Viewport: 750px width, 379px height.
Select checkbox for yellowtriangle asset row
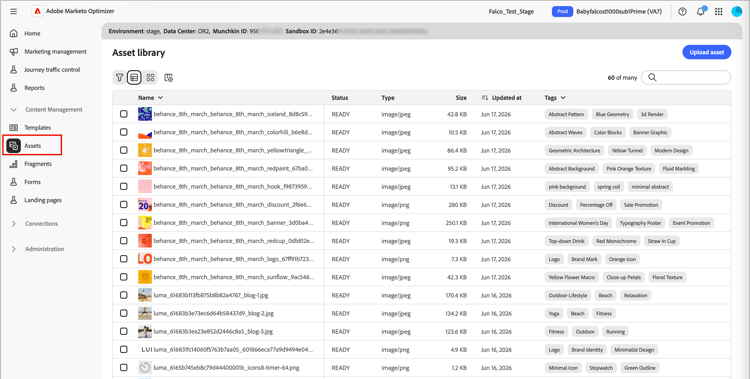[124, 150]
